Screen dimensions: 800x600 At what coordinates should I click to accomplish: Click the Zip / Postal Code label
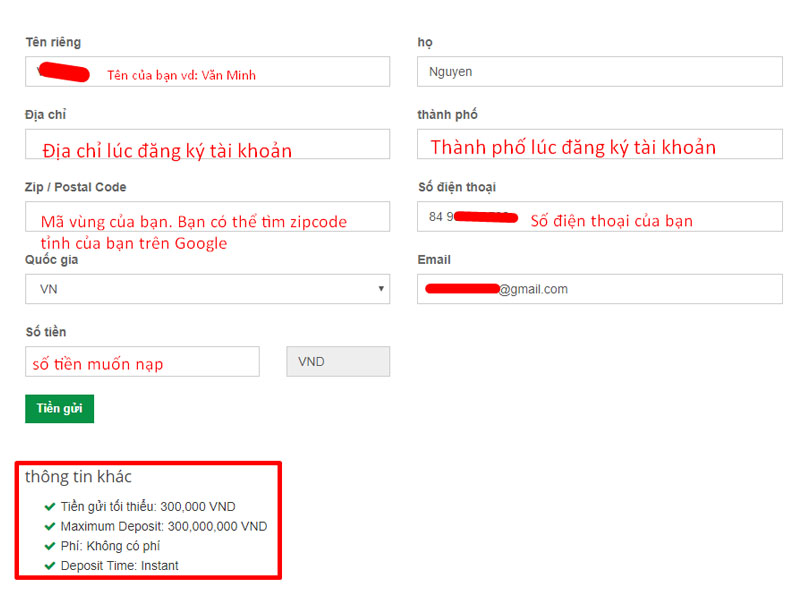coord(76,187)
